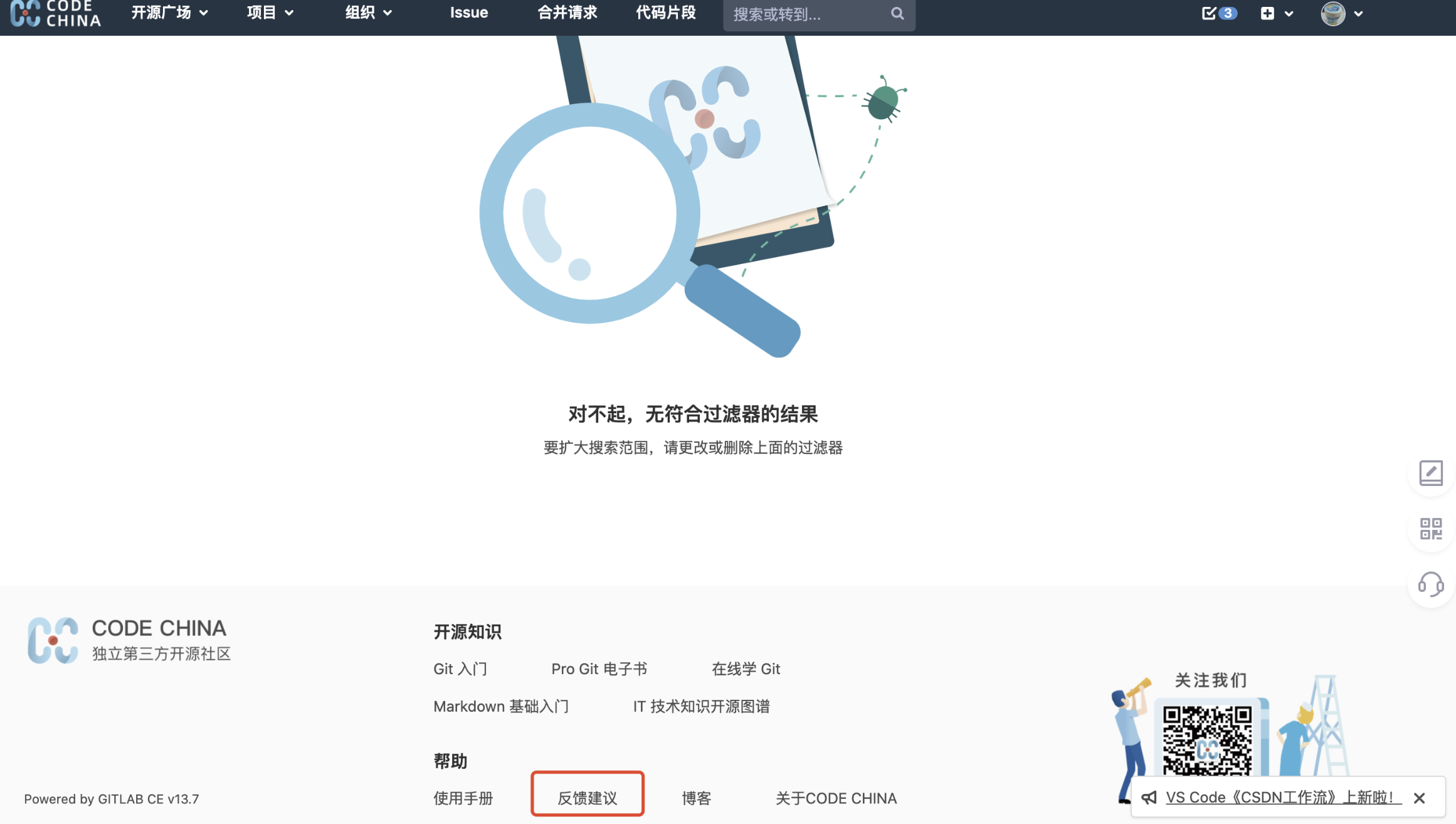Click the CODE CHINA logo in navbar

click(55, 13)
